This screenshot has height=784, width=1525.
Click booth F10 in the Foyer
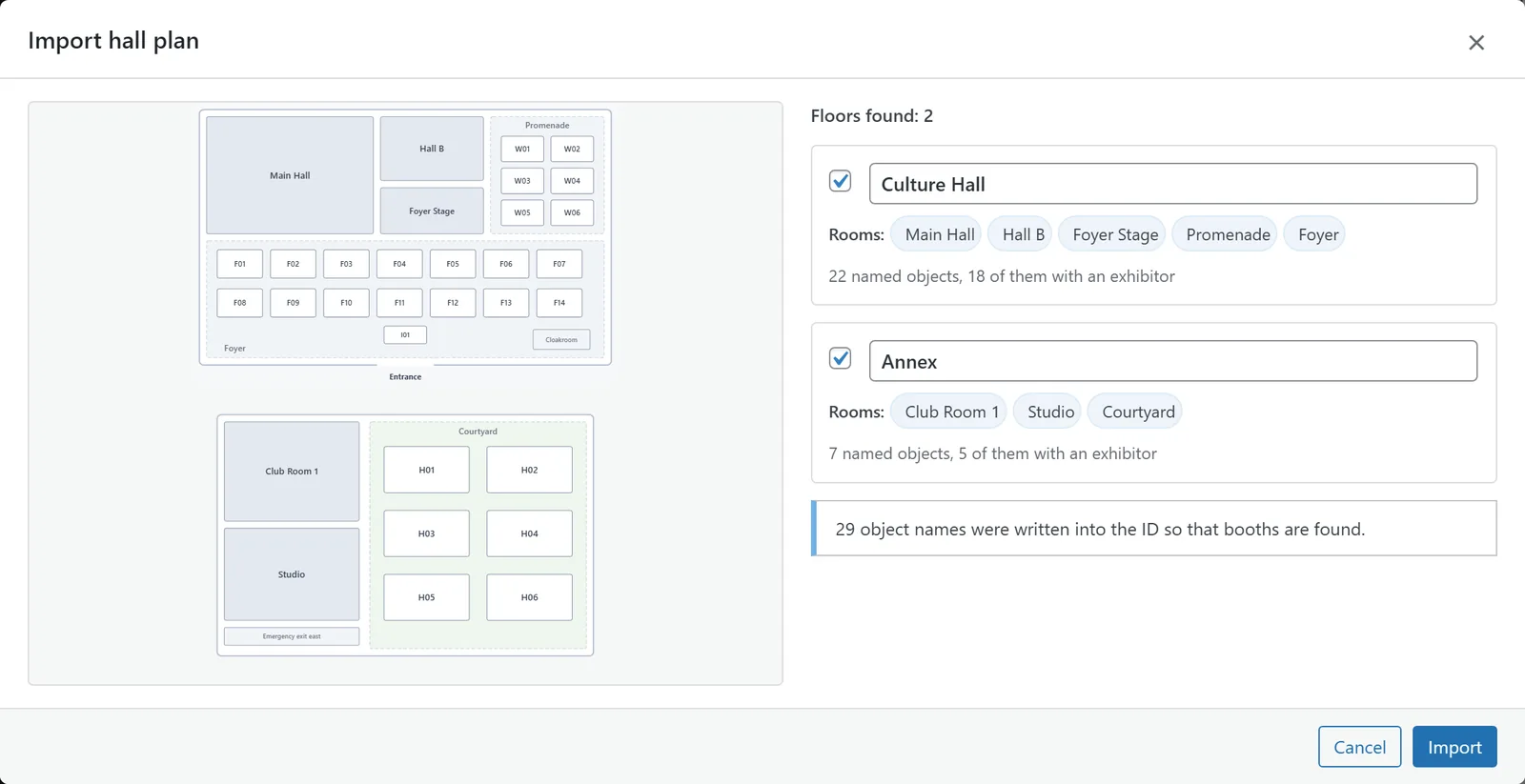click(x=346, y=303)
